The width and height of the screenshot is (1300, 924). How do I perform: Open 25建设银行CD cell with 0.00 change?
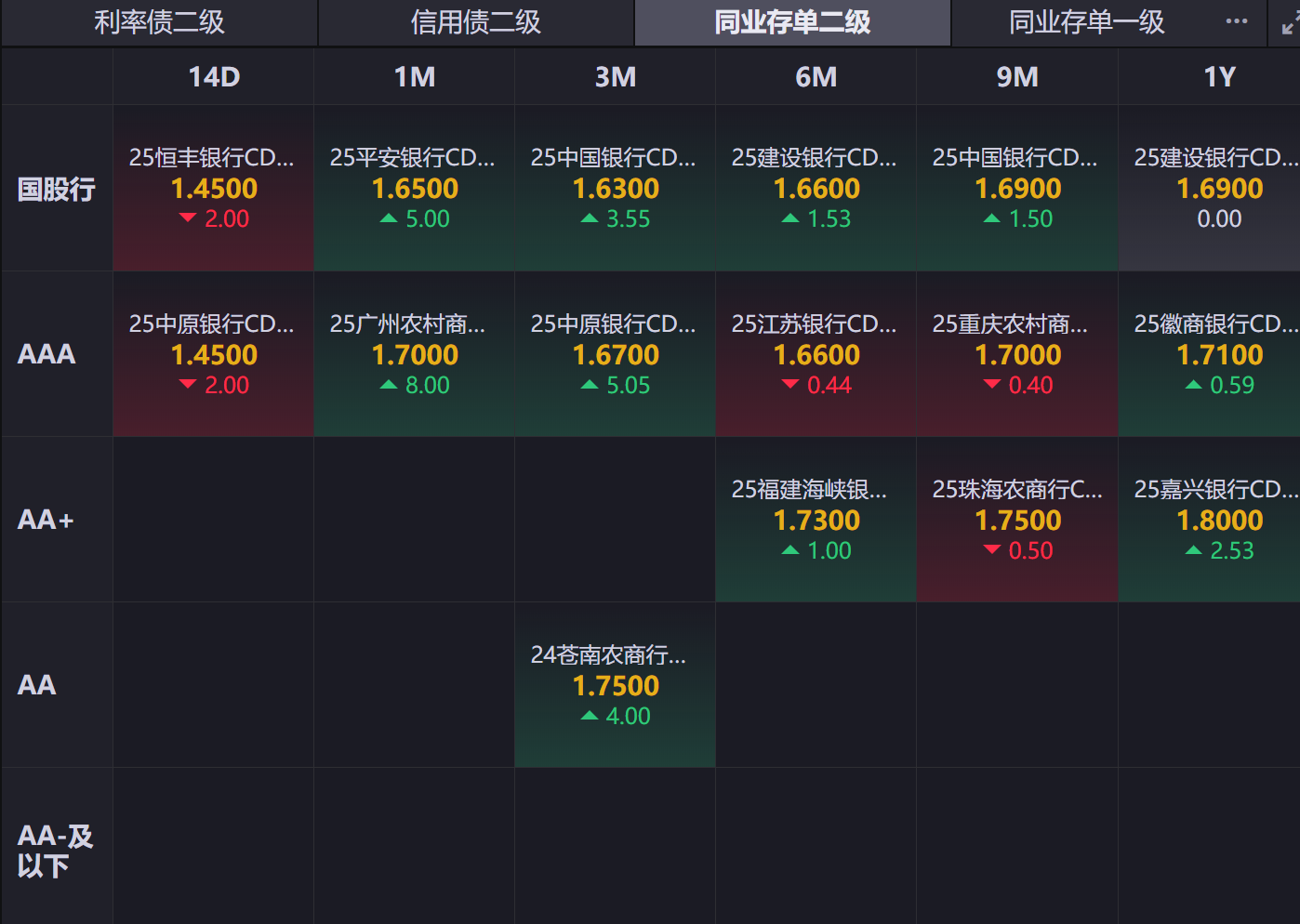(x=1210, y=189)
